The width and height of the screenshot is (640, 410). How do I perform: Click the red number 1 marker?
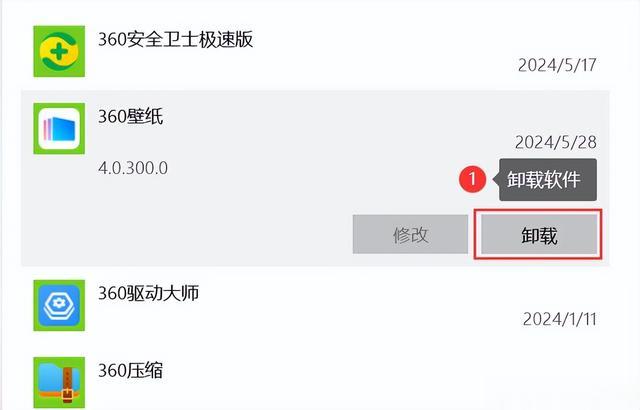[x=472, y=179]
